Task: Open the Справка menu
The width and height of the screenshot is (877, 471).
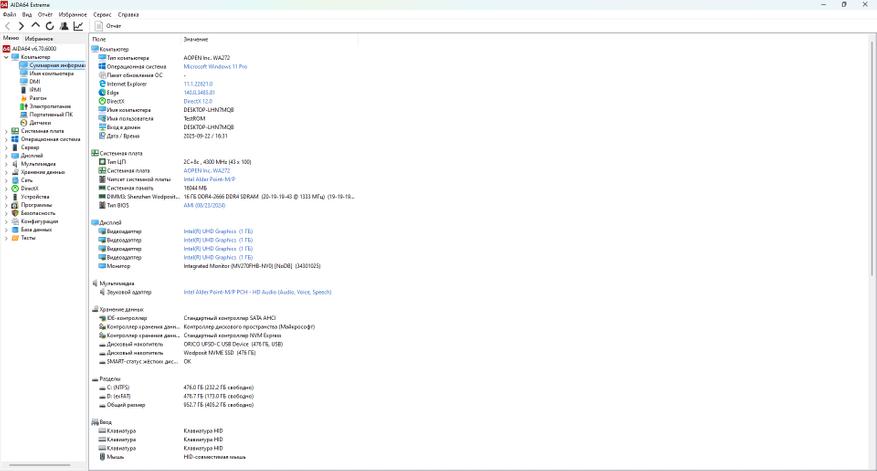Action: [x=128, y=15]
